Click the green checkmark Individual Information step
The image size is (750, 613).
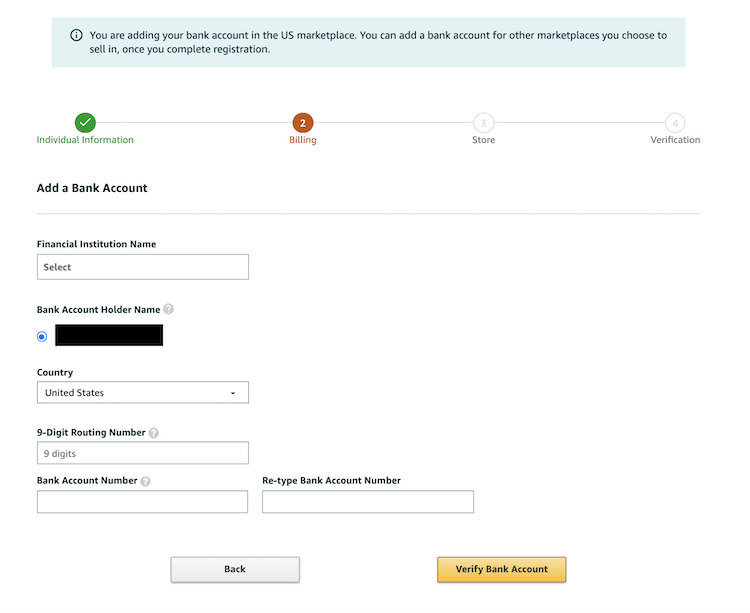(x=85, y=123)
